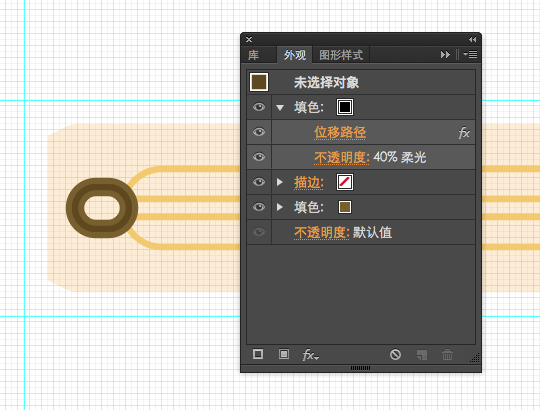Screen dimensions: 540x410
Task: Switch to the 库 tab
Action: coord(253,55)
